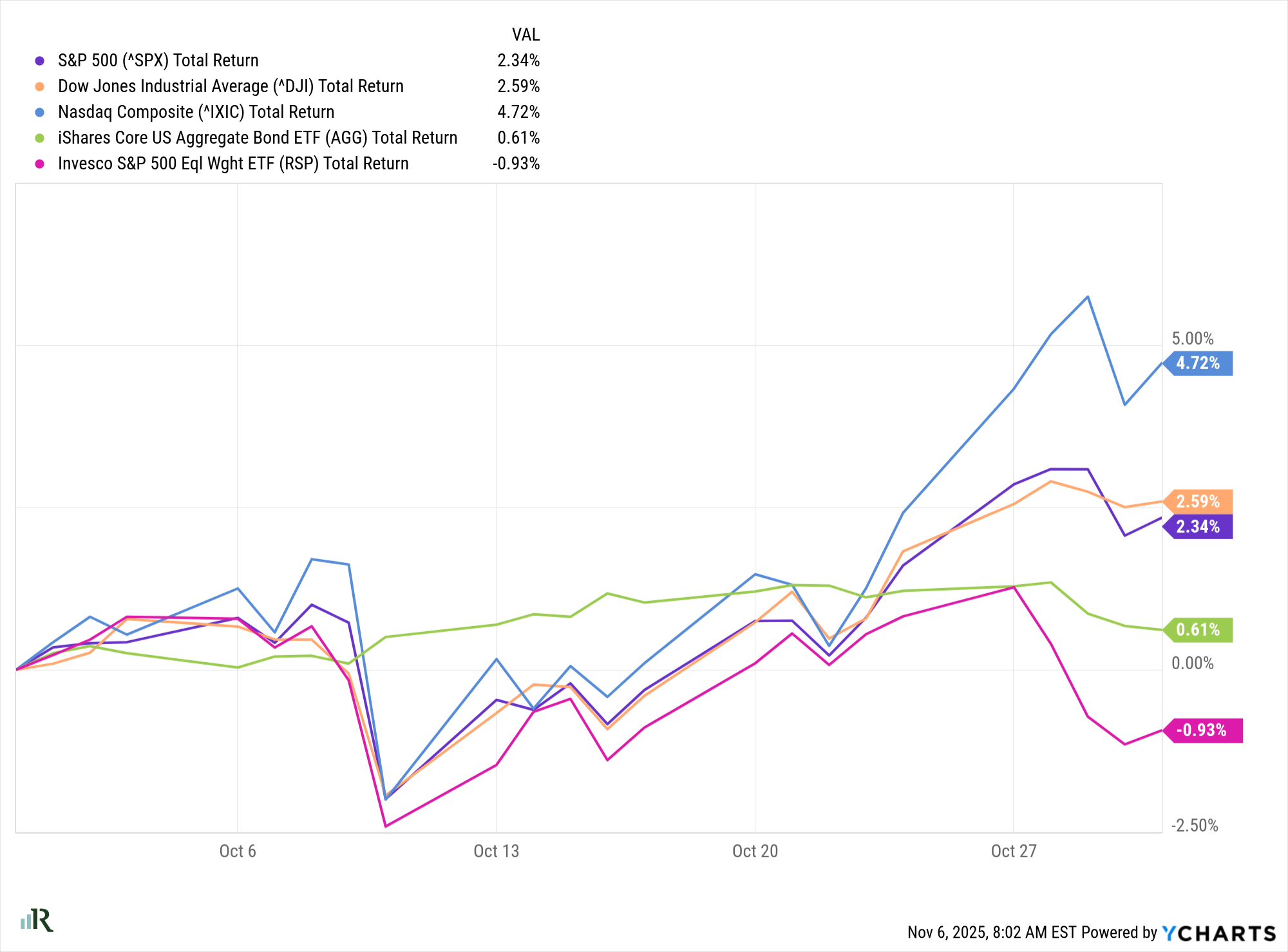Screen dimensions: 1288x952
Task: Click the purple S&P 500 legend dot
Action: click(x=40, y=61)
